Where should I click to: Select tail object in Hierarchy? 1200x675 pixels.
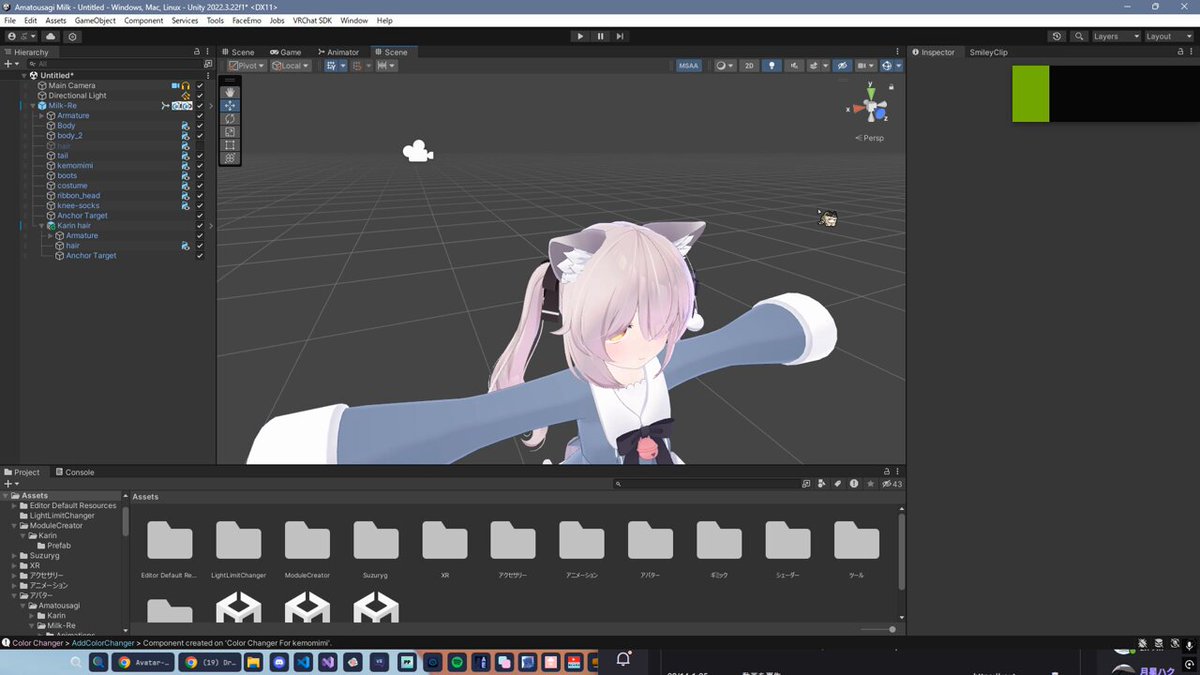pos(63,156)
